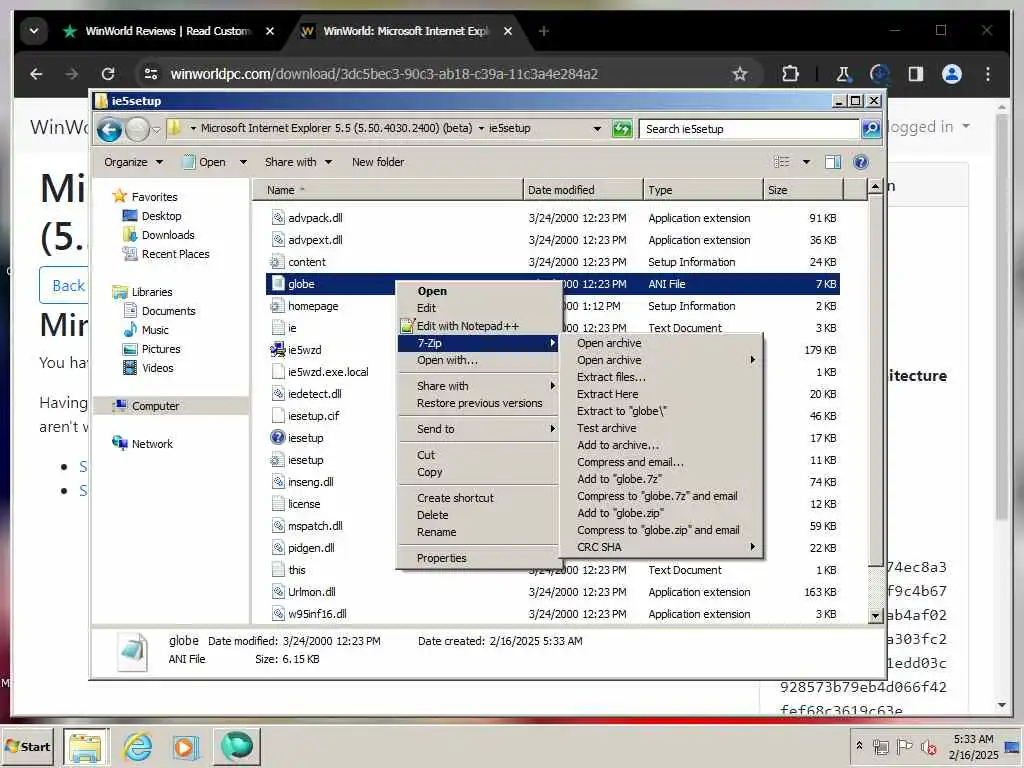The width and height of the screenshot is (1024, 768).
Task: Open the Start menu
Action: tap(27, 746)
